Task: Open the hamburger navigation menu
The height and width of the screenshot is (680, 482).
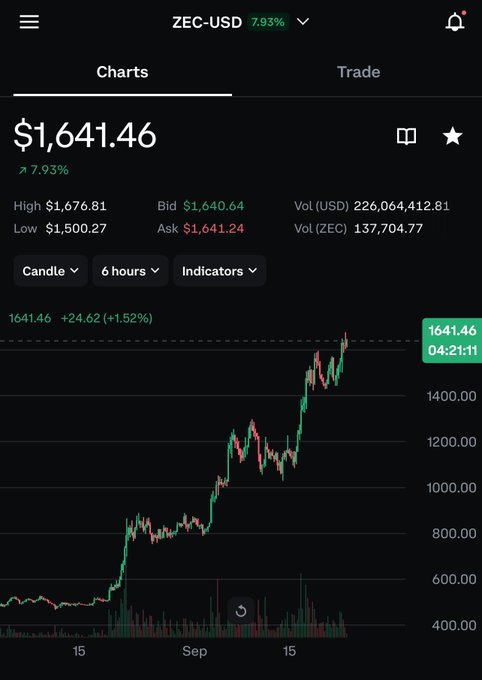Action: (29, 22)
